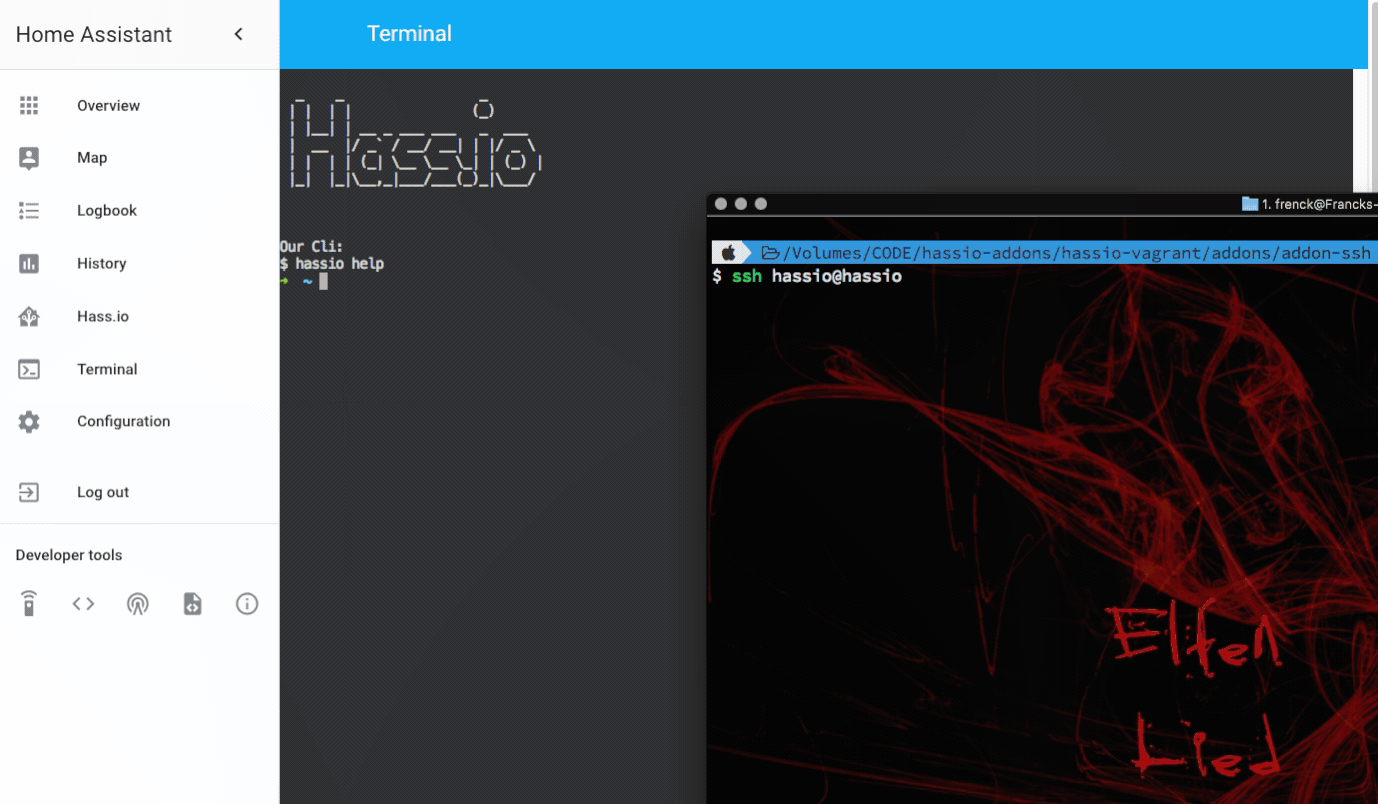Select the Terminal sidebar icon
Screen dimensions: 1378x804
coord(28,369)
